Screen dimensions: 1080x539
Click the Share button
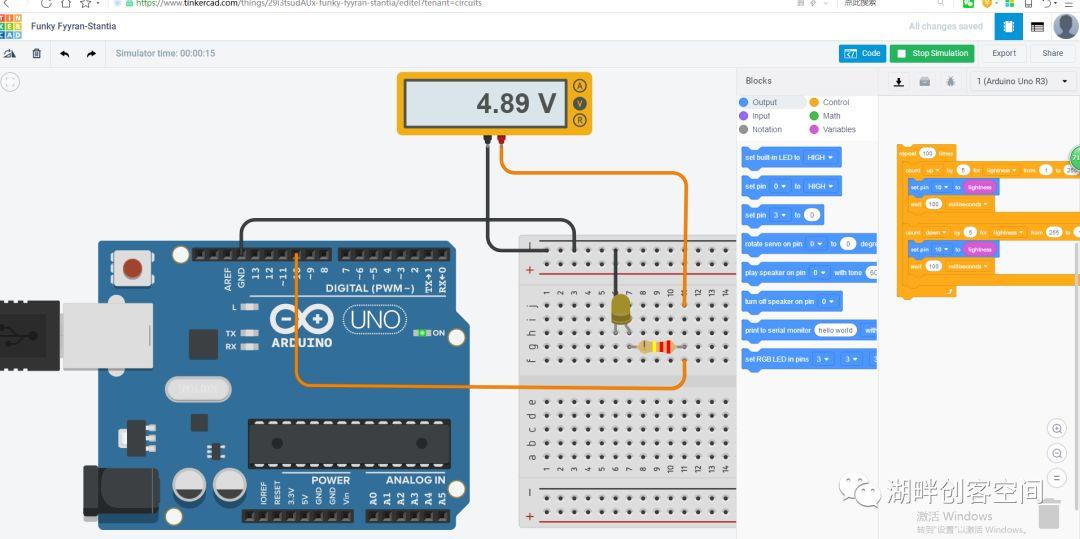(1052, 53)
